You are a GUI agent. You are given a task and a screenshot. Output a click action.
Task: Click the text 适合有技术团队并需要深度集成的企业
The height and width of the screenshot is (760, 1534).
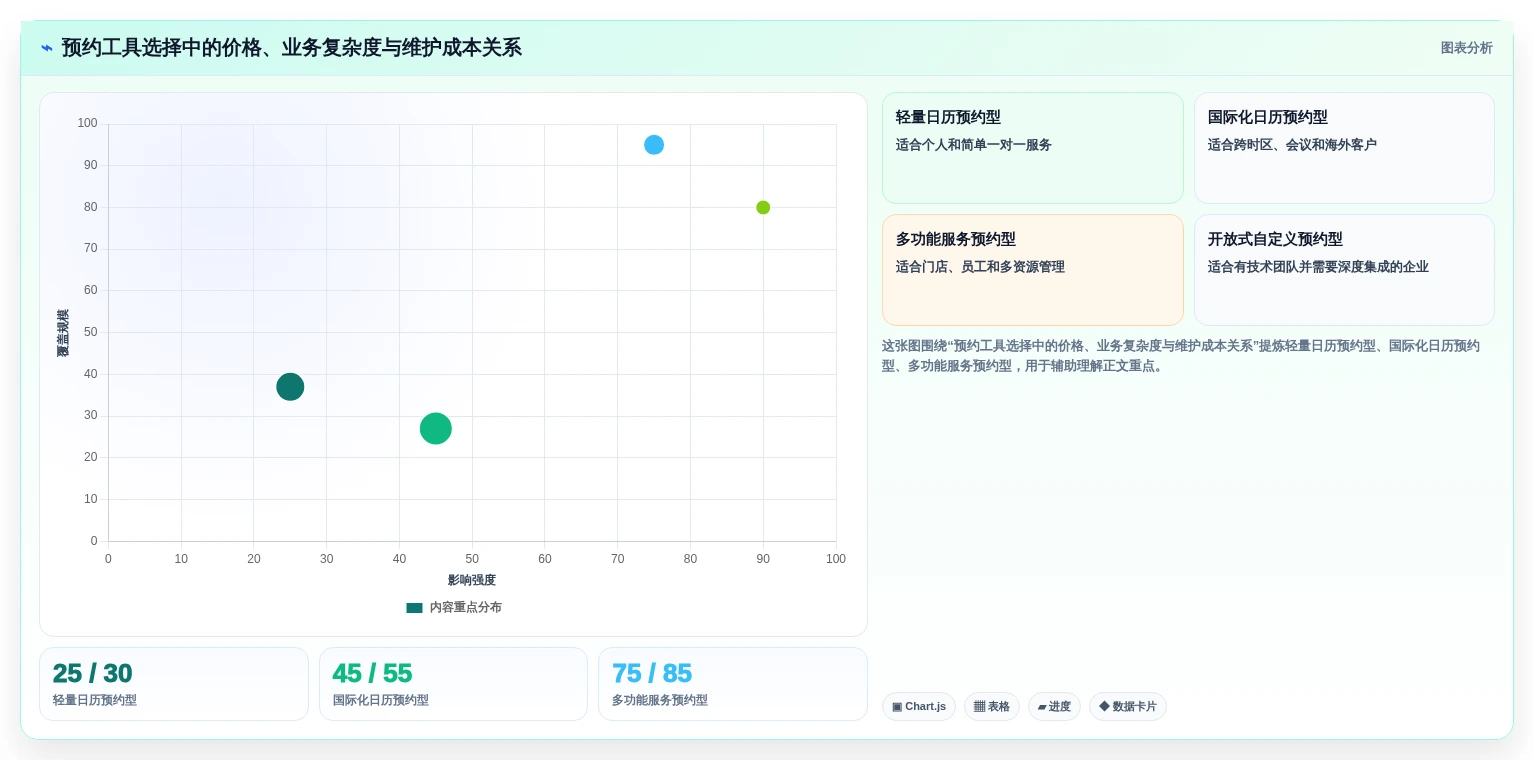click(x=1318, y=267)
